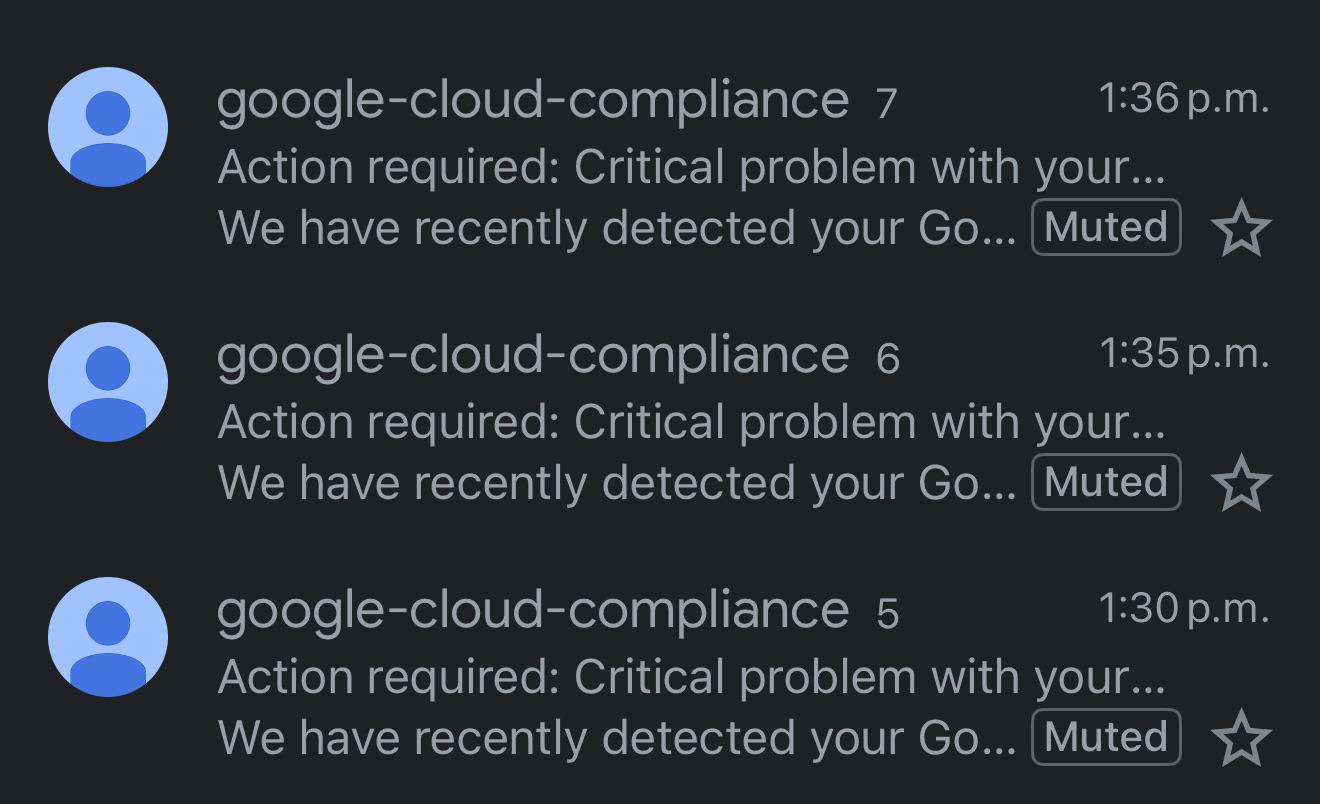Star the 1:30 p.m. google-cloud-compliance email
This screenshot has width=1320, height=804.
pos(1241,739)
